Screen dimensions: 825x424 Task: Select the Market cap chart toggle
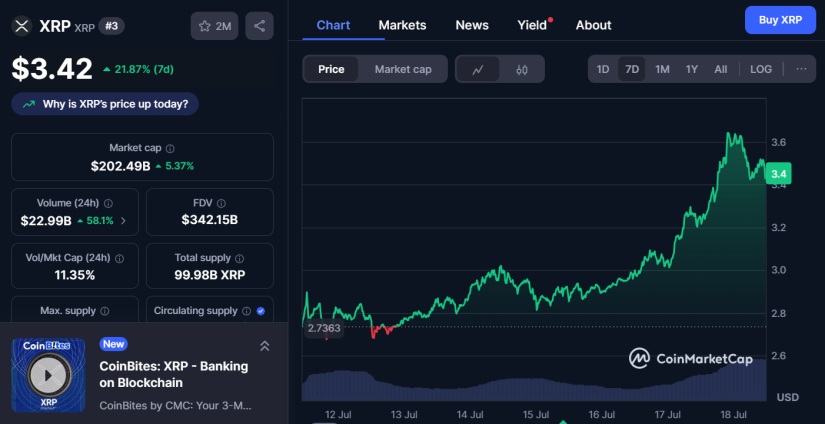[x=403, y=69]
